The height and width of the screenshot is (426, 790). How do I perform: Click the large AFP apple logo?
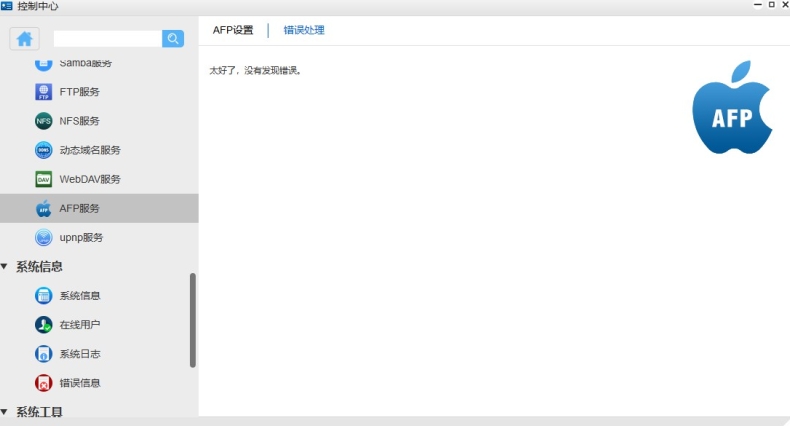coord(732,107)
